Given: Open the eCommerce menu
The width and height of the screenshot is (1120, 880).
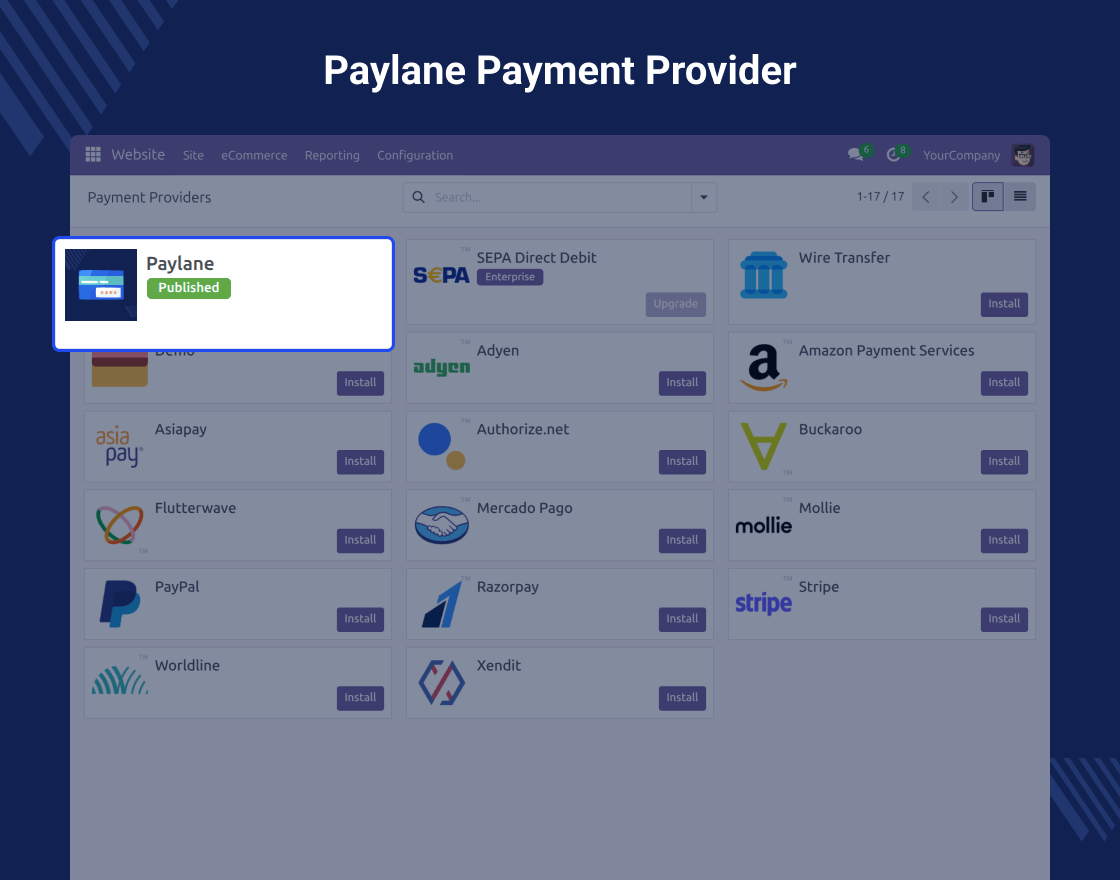Looking at the screenshot, I should click(254, 155).
